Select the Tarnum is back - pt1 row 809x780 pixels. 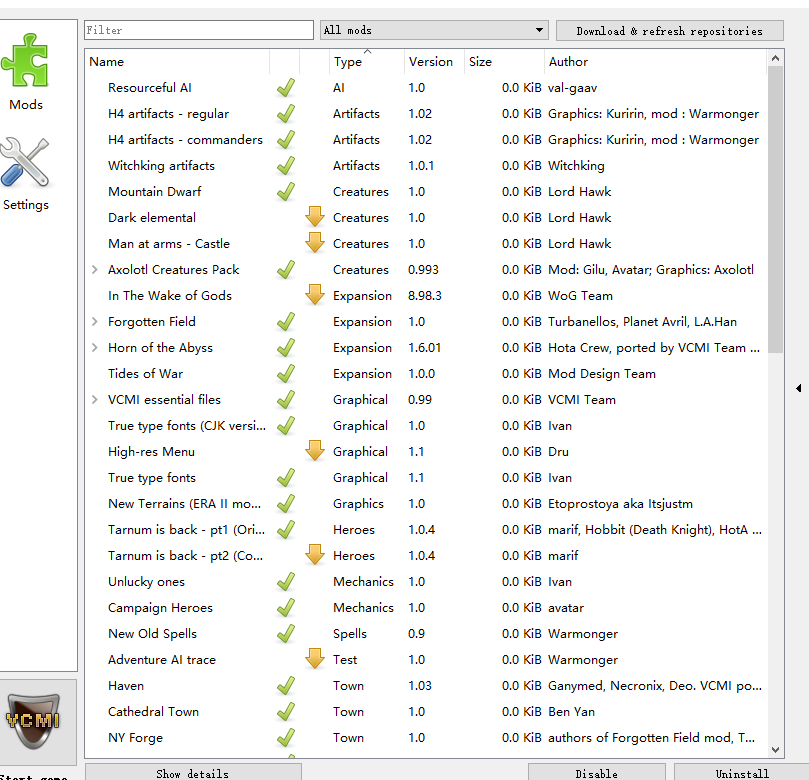[x=426, y=530]
